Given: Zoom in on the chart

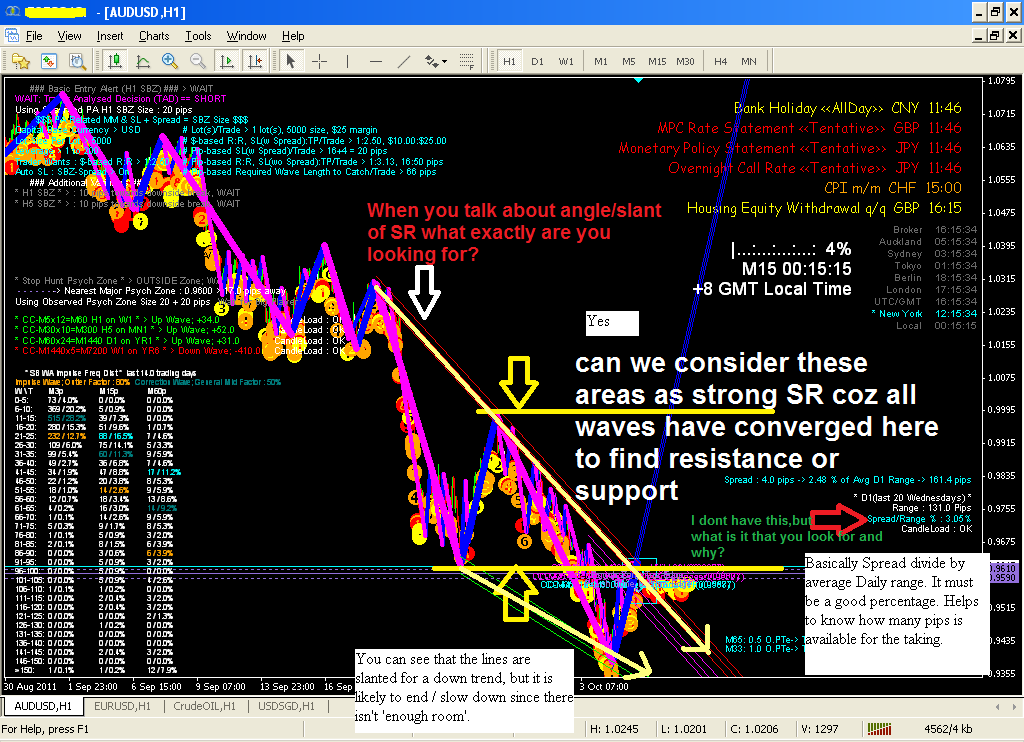Looking at the screenshot, I should click(168, 61).
